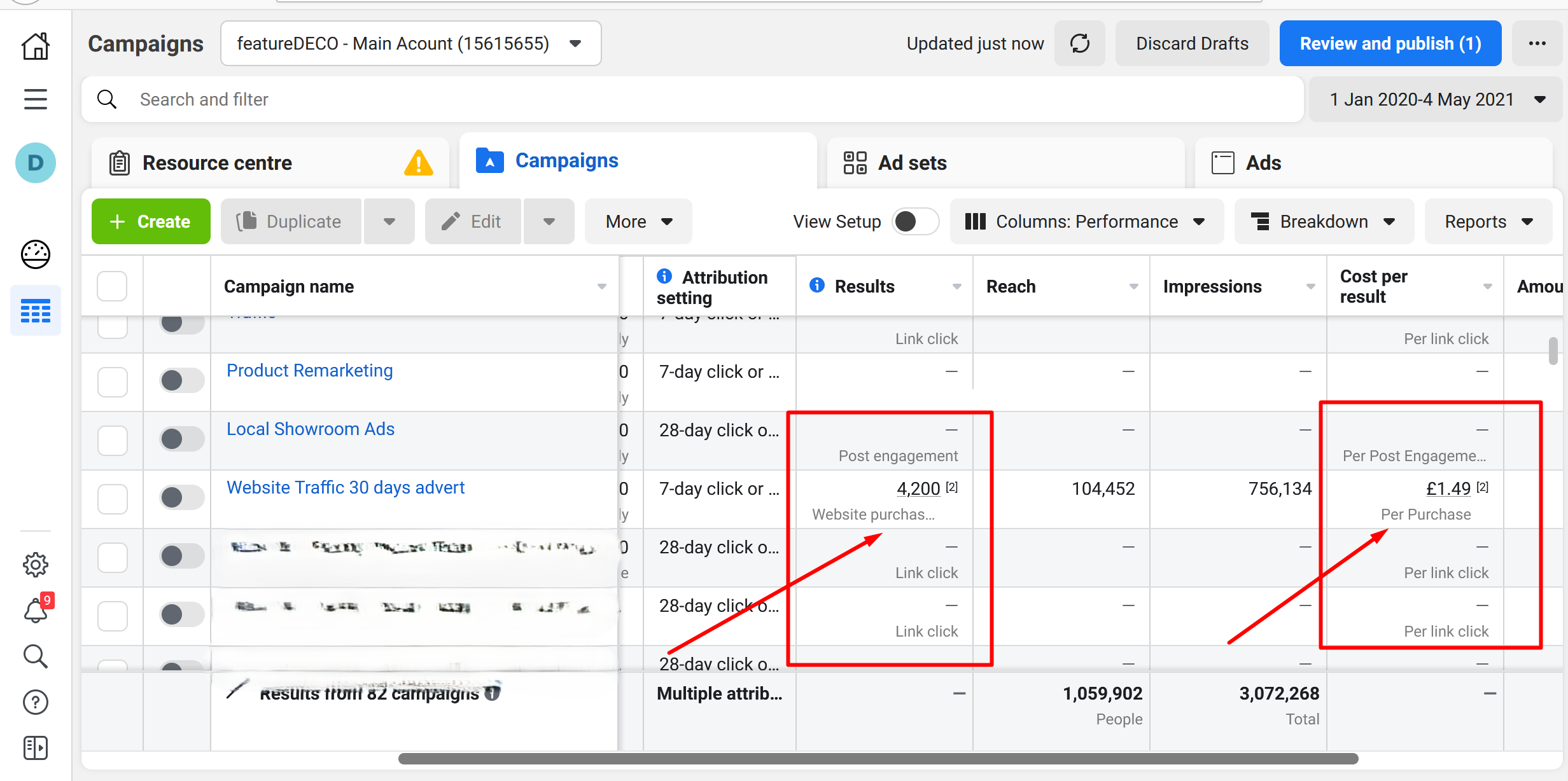1568x781 pixels.
Task: Open the notifications bell icon
Action: (36, 611)
